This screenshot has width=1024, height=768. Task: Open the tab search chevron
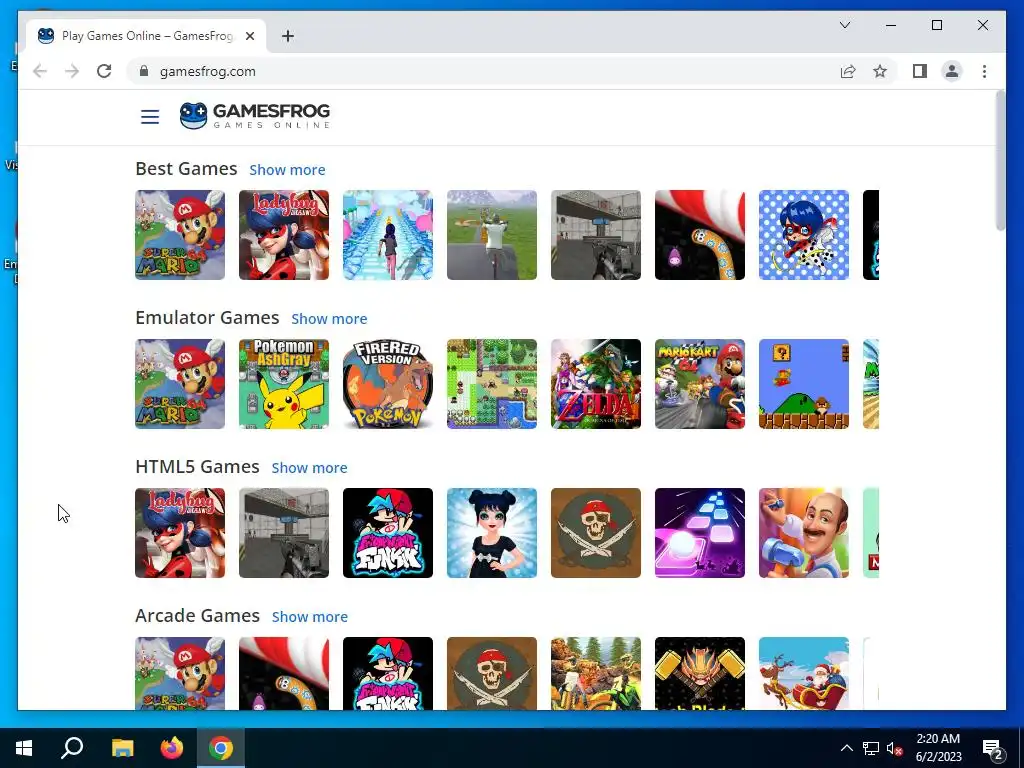click(x=844, y=25)
